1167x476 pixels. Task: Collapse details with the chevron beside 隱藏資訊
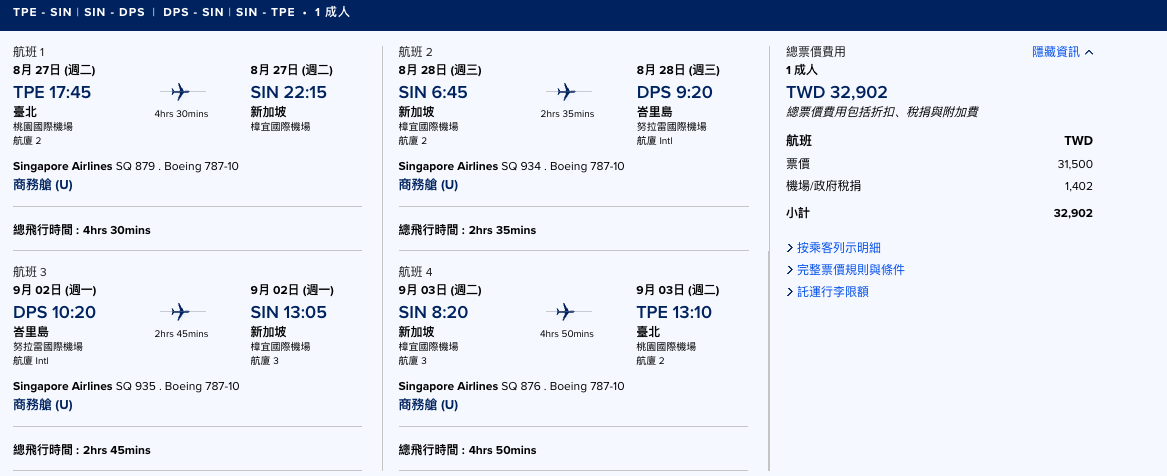coord(1089,52)
